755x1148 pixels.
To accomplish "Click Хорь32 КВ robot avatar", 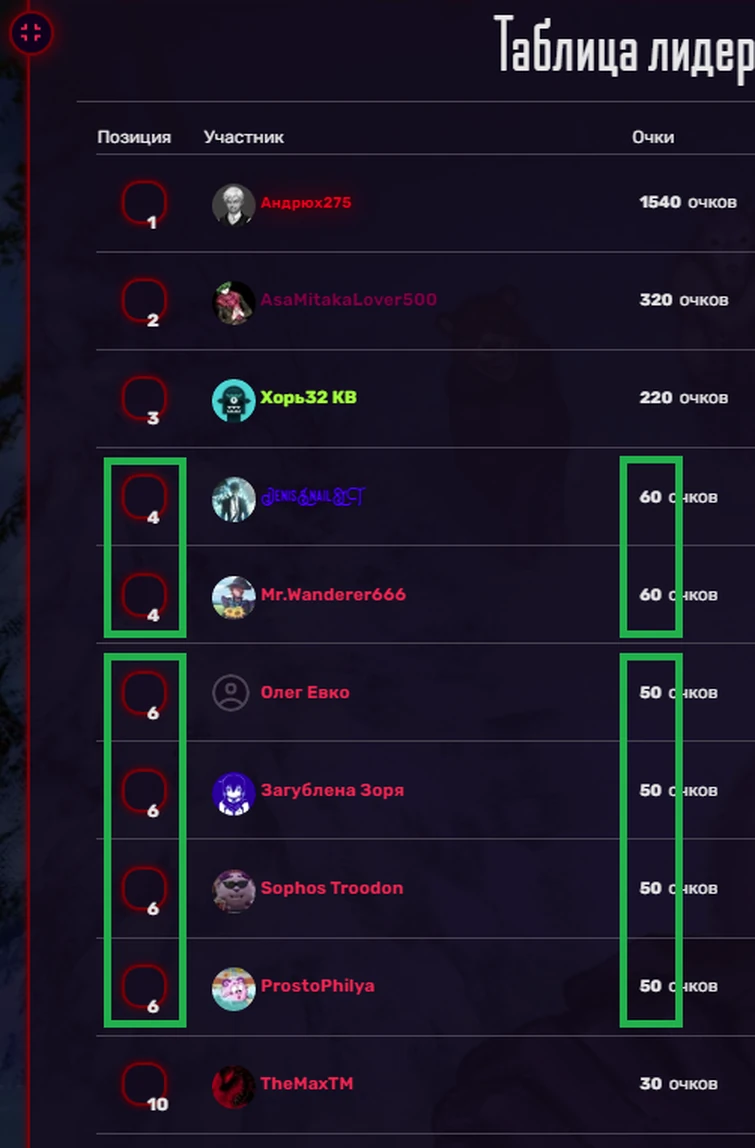I will 234,400.
